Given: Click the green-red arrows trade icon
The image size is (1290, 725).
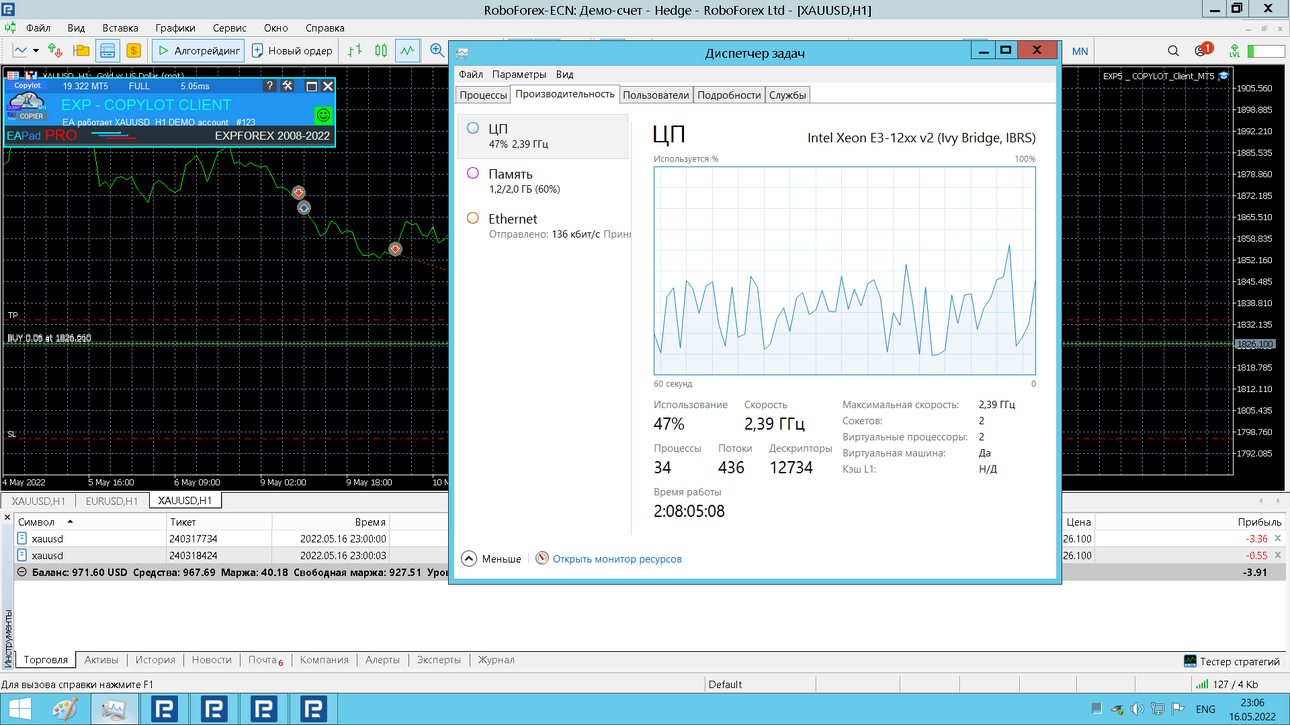Looking at the screenshot, I should [56, 50].
